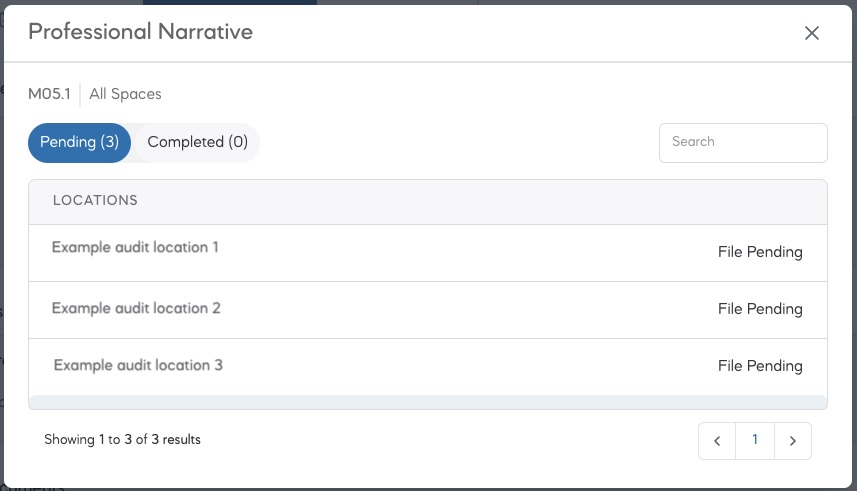Screen dimensions: 857x491
Task: Click File Pending for audit location 3
Action: (760, 366)
